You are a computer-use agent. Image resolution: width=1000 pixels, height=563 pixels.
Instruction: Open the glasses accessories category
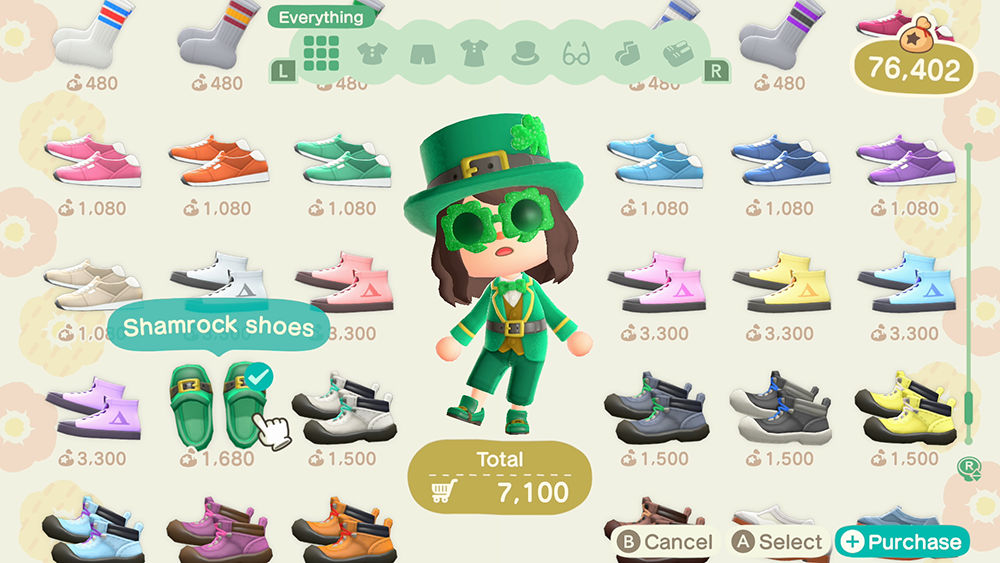click(x=576, y=54)
